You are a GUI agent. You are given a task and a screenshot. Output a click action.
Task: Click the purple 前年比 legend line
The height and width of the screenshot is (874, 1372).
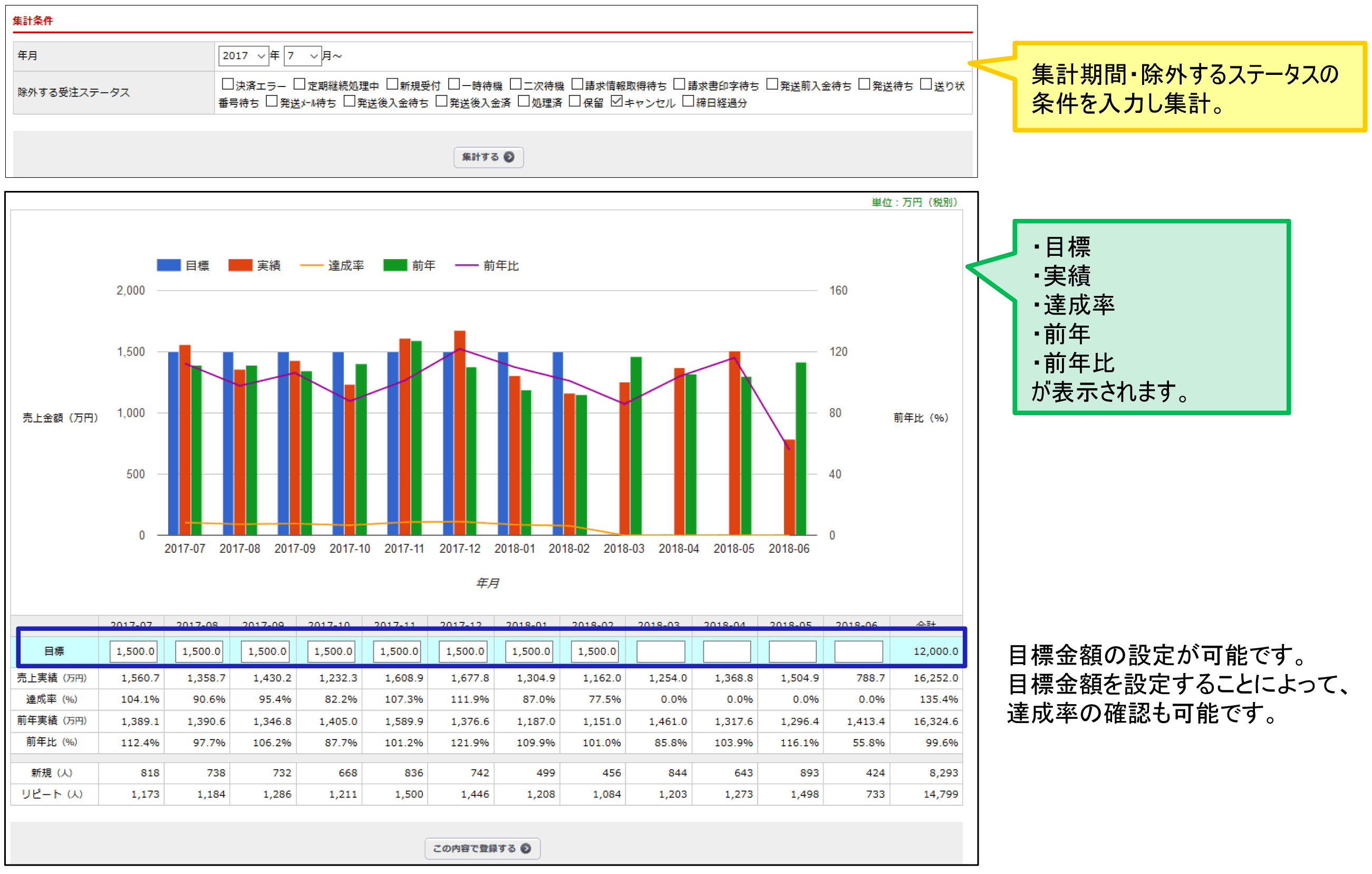(466, 265)
